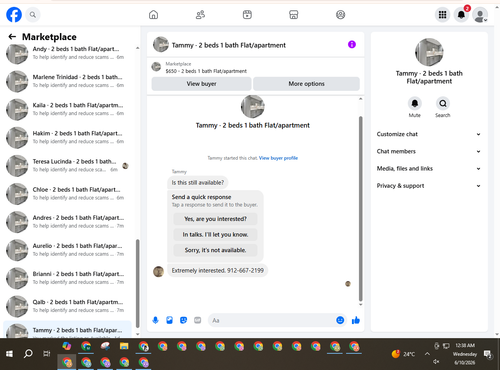500x370 pixels.
Task: Click the attach photo icon
Action: [169, 320]
